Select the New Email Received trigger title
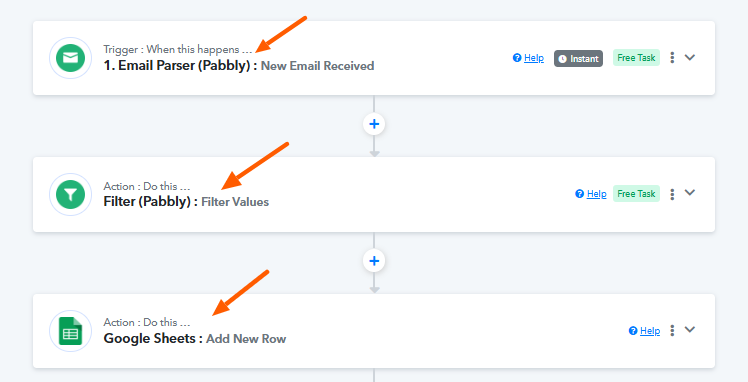This screenshot has height=382, width=748. coord(317,66)
